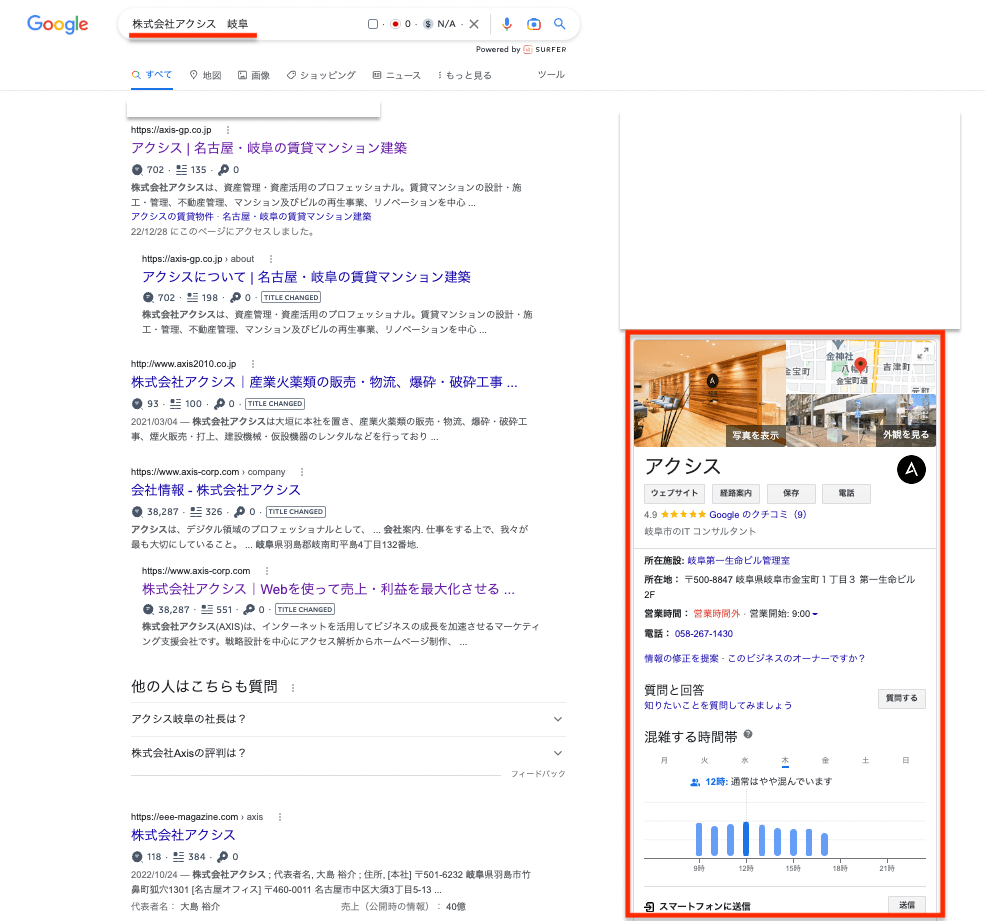Click 知りたいことを質問してみましょう link
The width and height of the screenshot is (985, 921).
coord(718,706)
